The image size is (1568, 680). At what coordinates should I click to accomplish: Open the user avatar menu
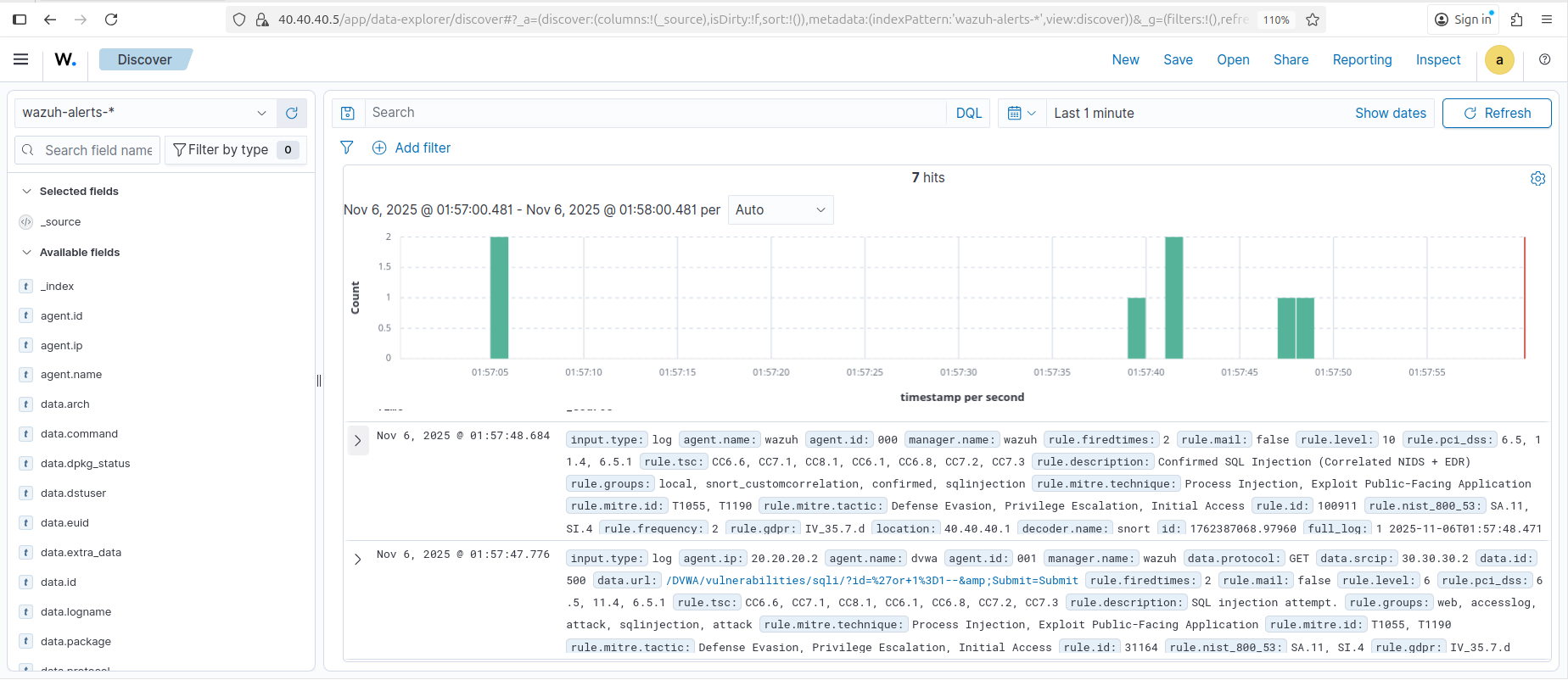tap(1499, 59)
